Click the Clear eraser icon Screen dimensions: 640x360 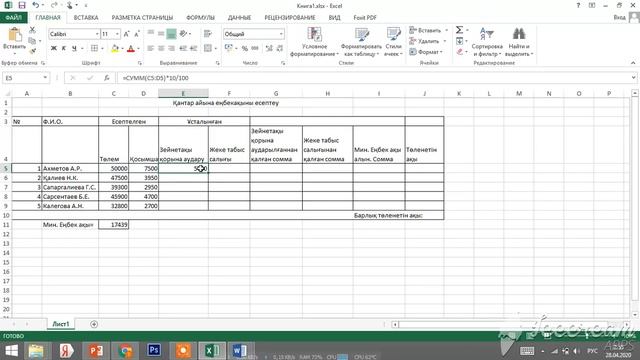(460, 51)
